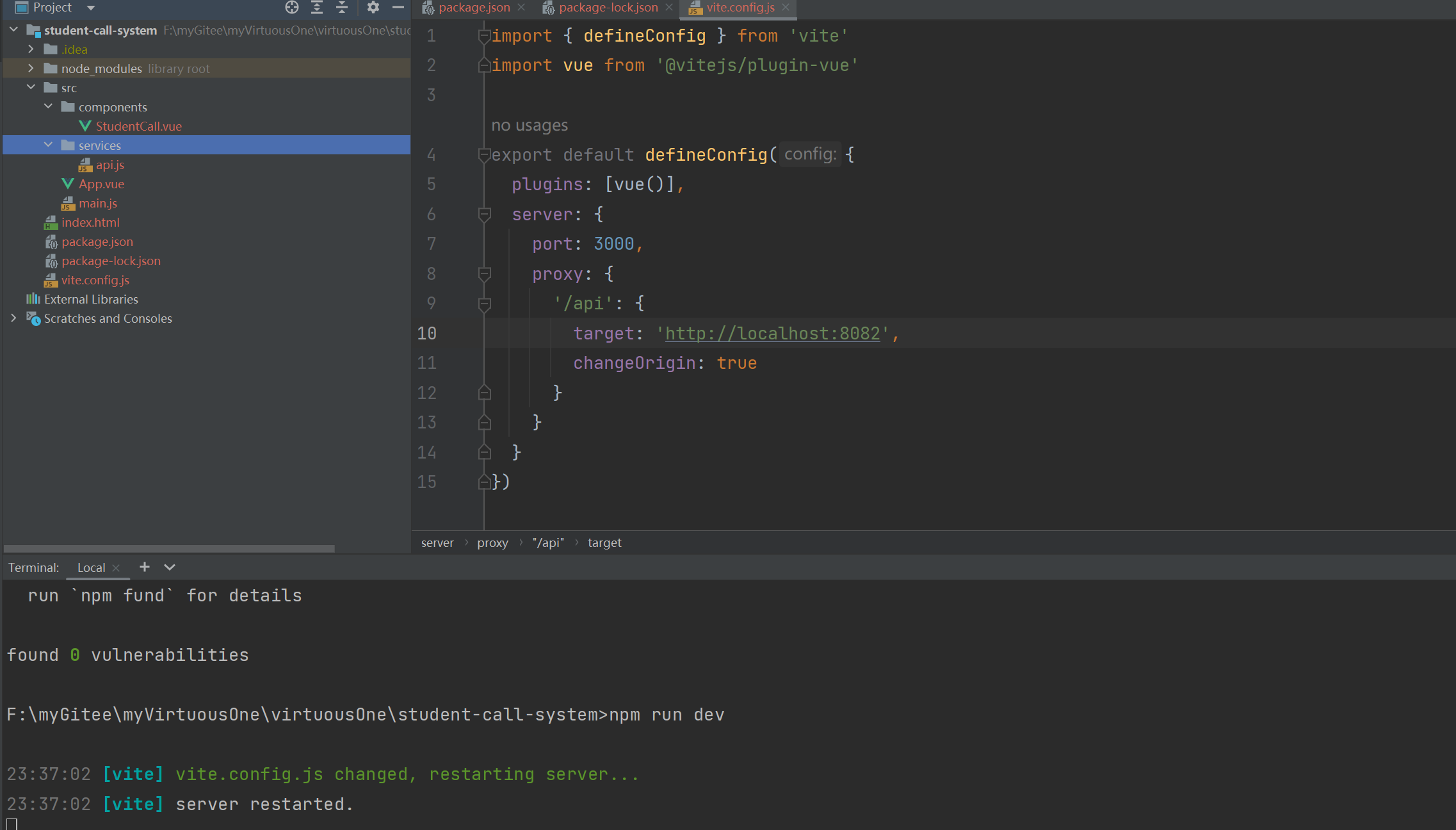This screenshot has width=1456, height=830.
Task: Close the package.json tab
Action: click(521, 8)
